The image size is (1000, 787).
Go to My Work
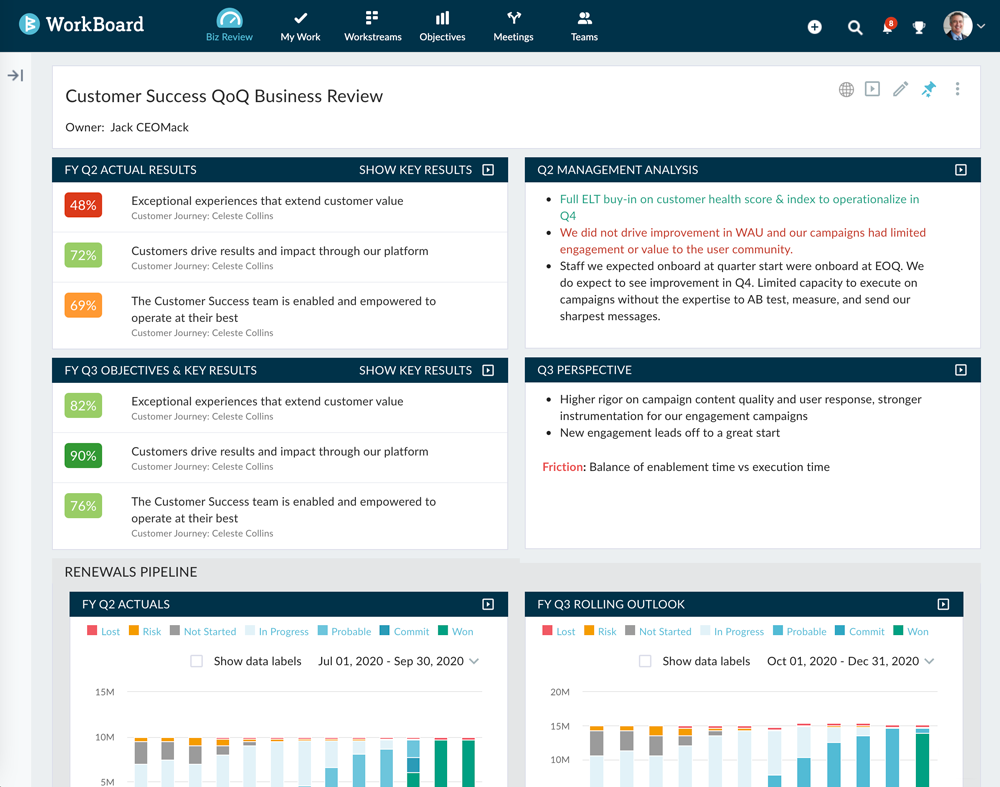(300, 26)
